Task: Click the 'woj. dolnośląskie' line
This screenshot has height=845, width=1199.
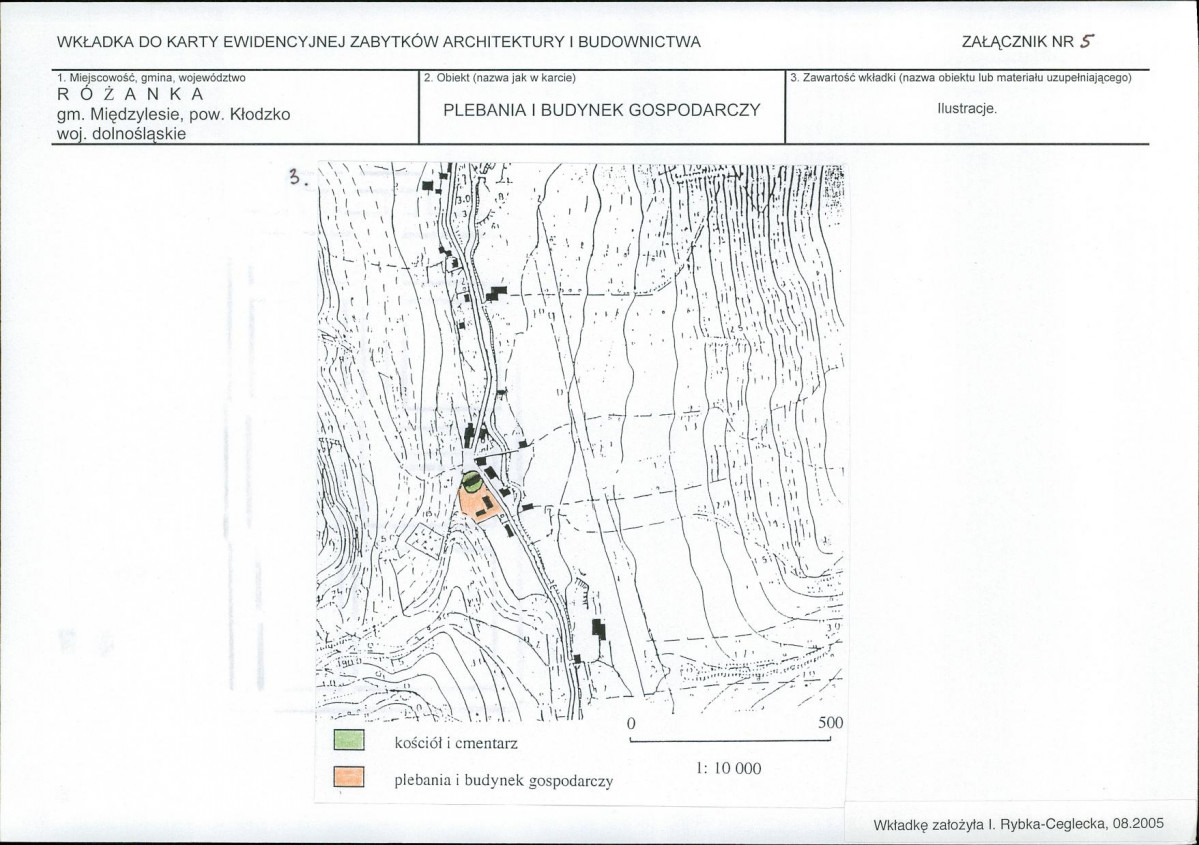Action: point(122,134)
